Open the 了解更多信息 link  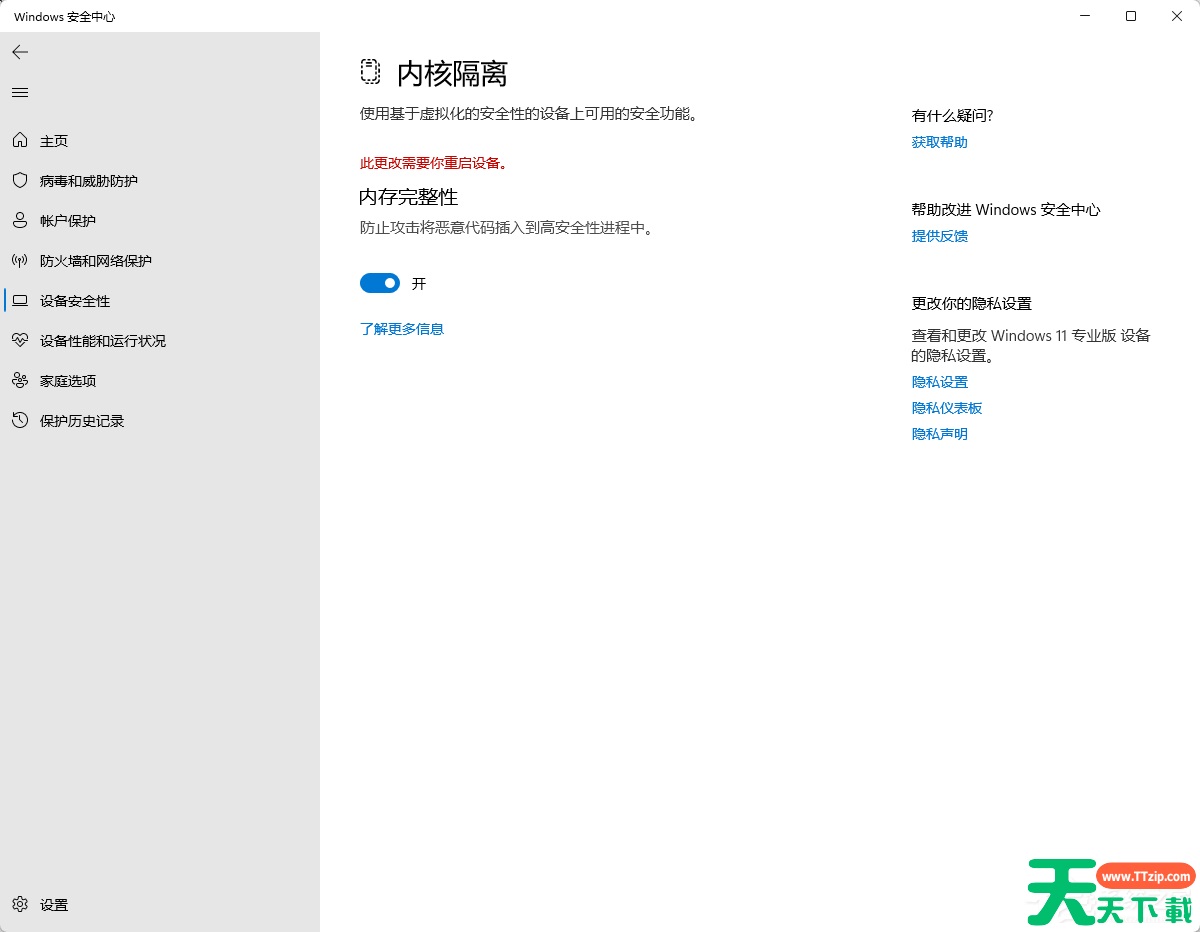point(401,328)
